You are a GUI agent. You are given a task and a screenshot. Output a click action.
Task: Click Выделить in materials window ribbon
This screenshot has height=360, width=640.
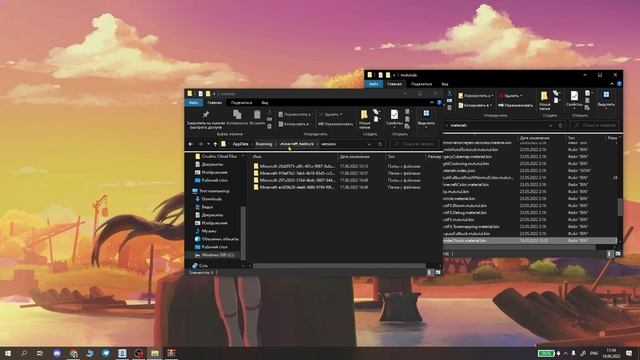(x=606, y=99)
